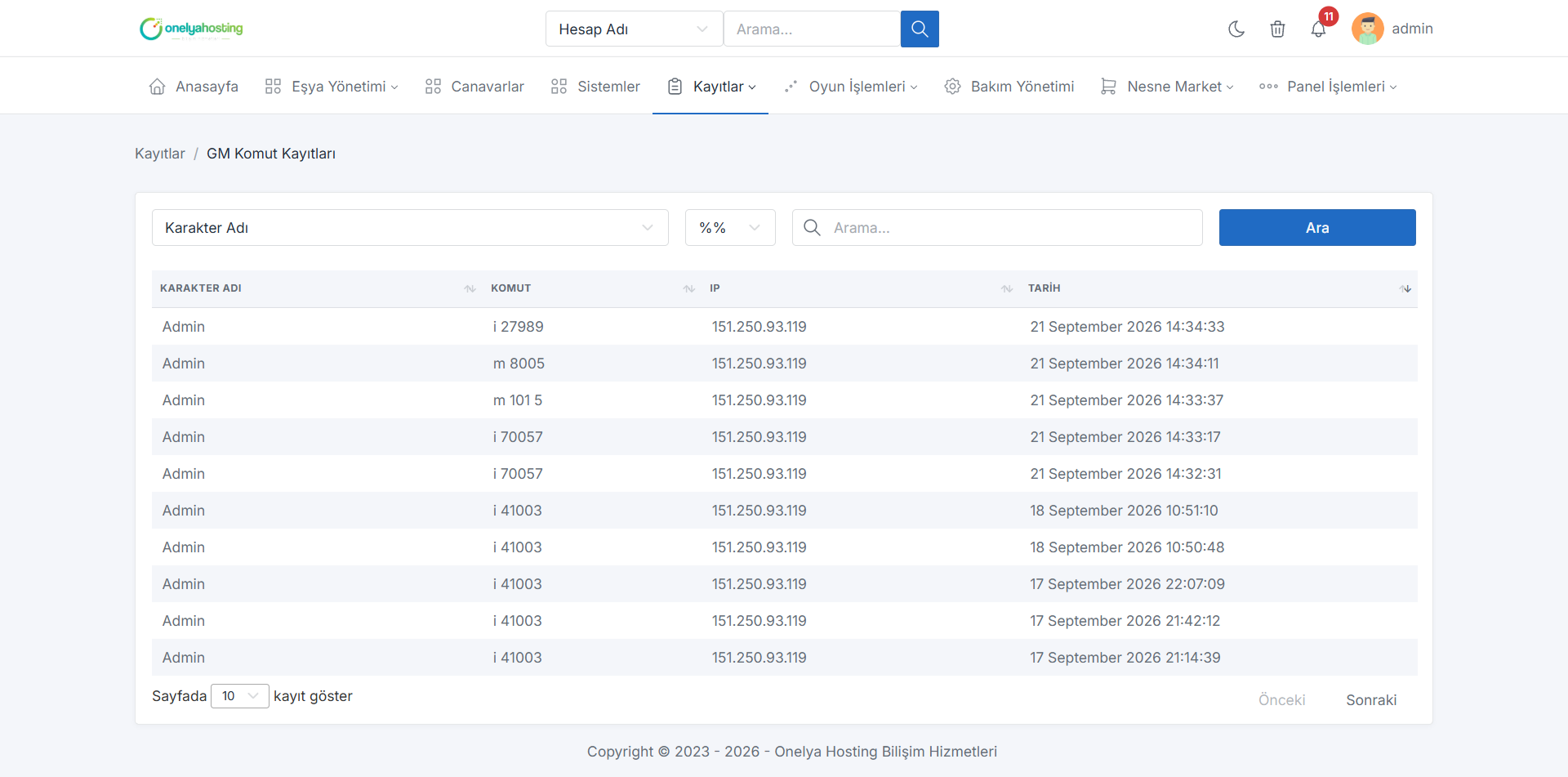Screen dimensions: 1568x777
Task: Expand the Eşya Yönetimi menu
Action: point(332,87)
